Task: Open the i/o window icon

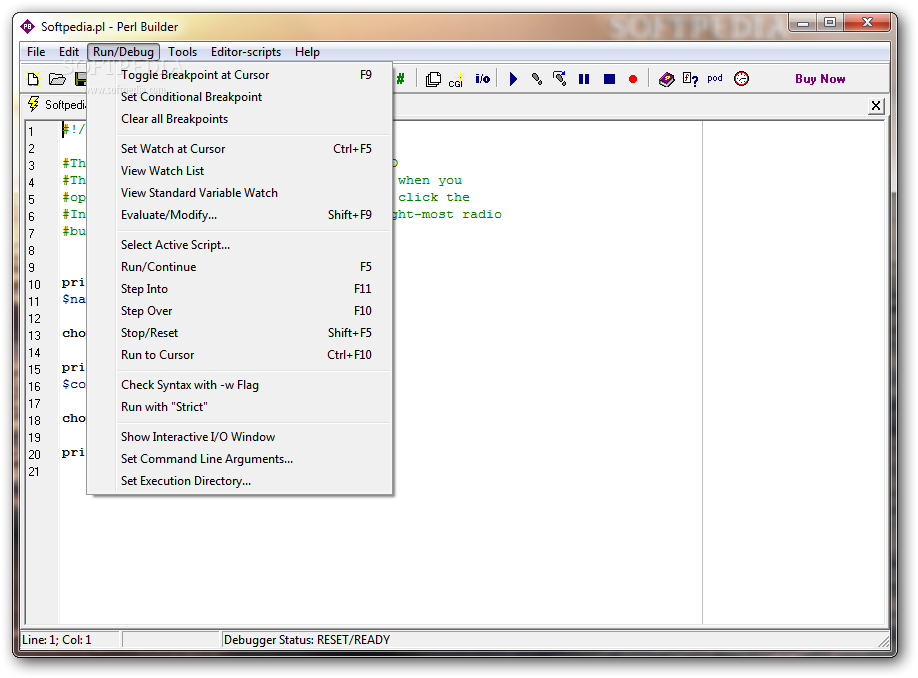Action: [482, 78]
